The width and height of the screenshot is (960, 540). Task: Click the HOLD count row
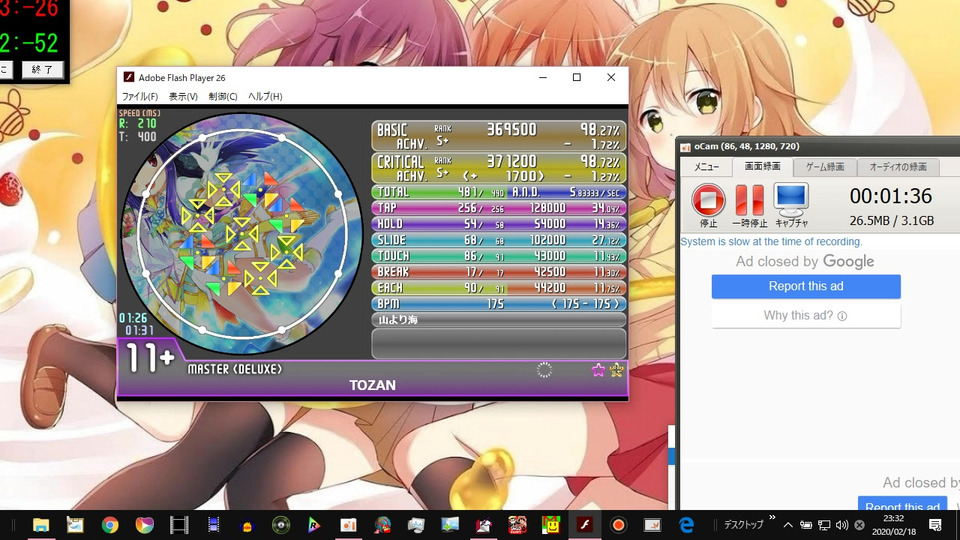coord(499,223)
